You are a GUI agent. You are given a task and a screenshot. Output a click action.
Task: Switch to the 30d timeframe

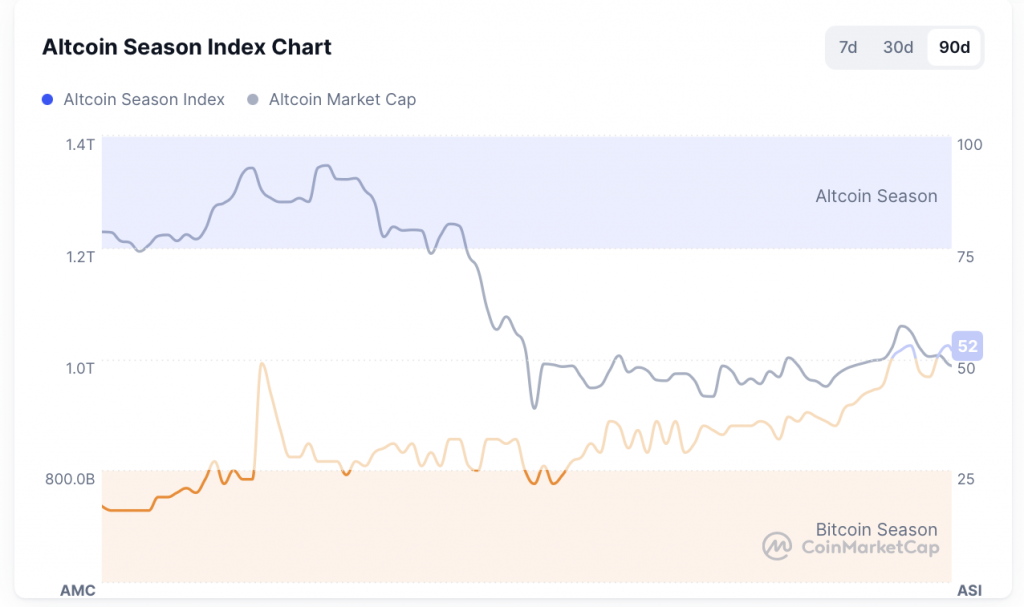pos(897,47)
